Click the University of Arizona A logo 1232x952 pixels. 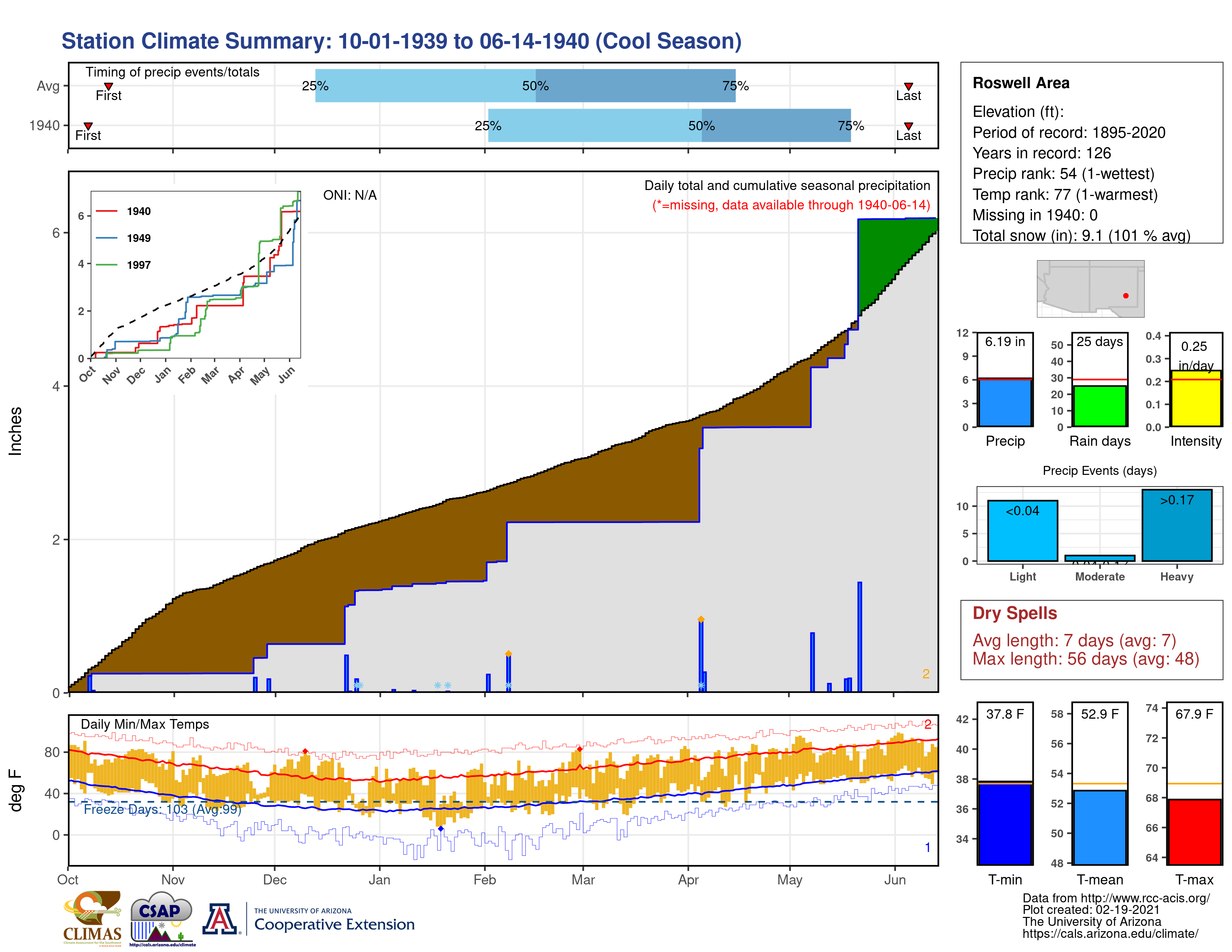221,919
